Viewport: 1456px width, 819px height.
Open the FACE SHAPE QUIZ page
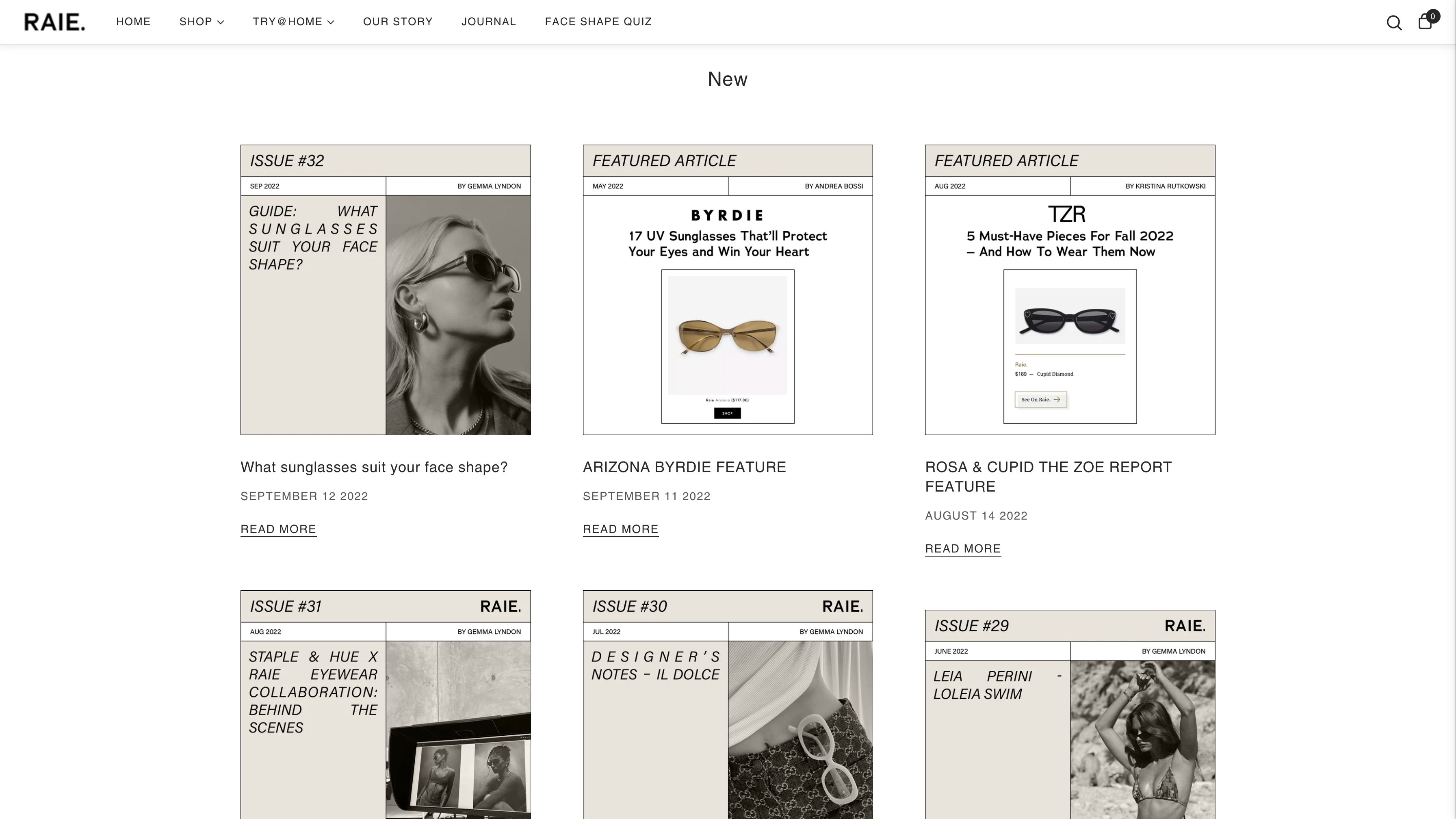[x=598, y=22]
